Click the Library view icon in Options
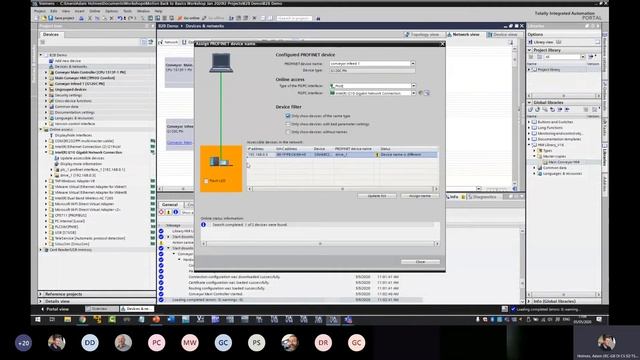This screenshot has width=640, height=360. click(531, 42)
